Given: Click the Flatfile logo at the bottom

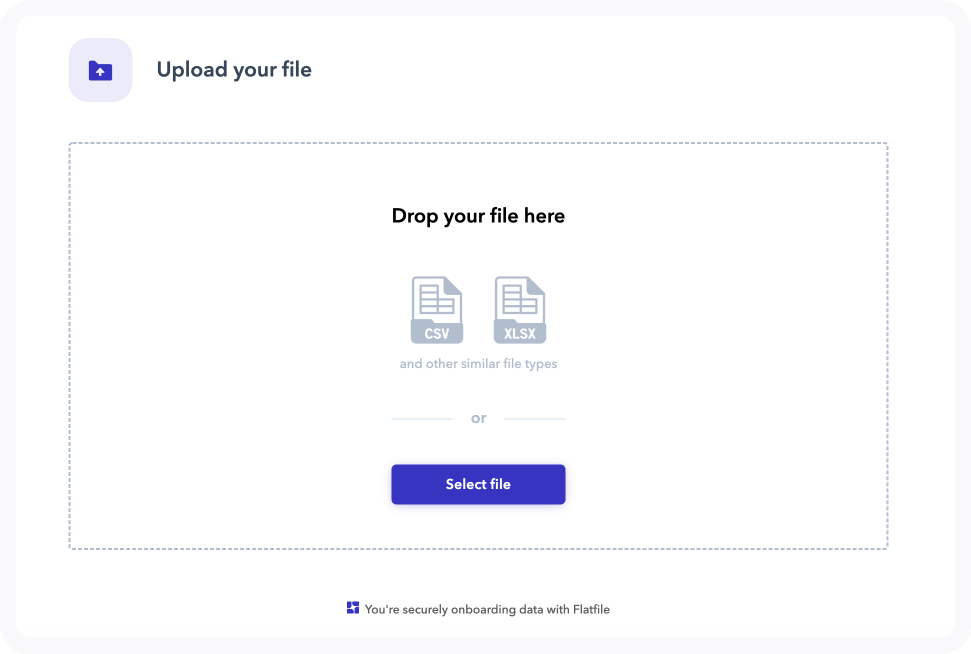Looking at the screenshot, I should pos(352,606).
